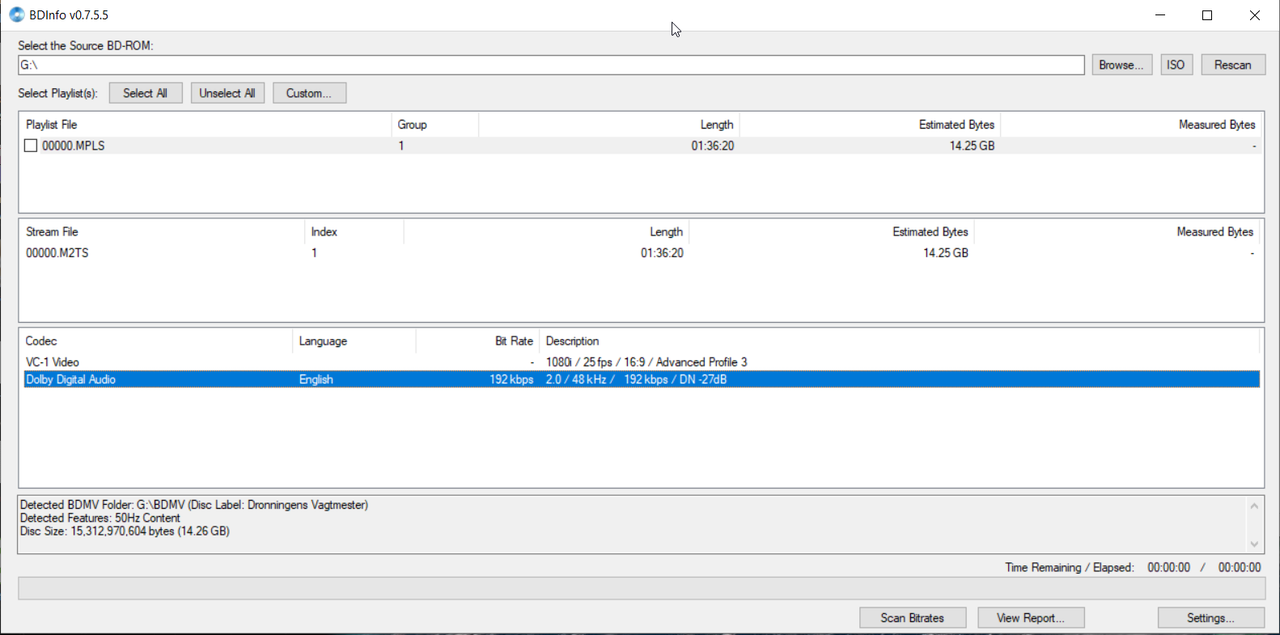Click the Stream File column header
Viewport: 1280px width, 635px height.
click(163, 232)
